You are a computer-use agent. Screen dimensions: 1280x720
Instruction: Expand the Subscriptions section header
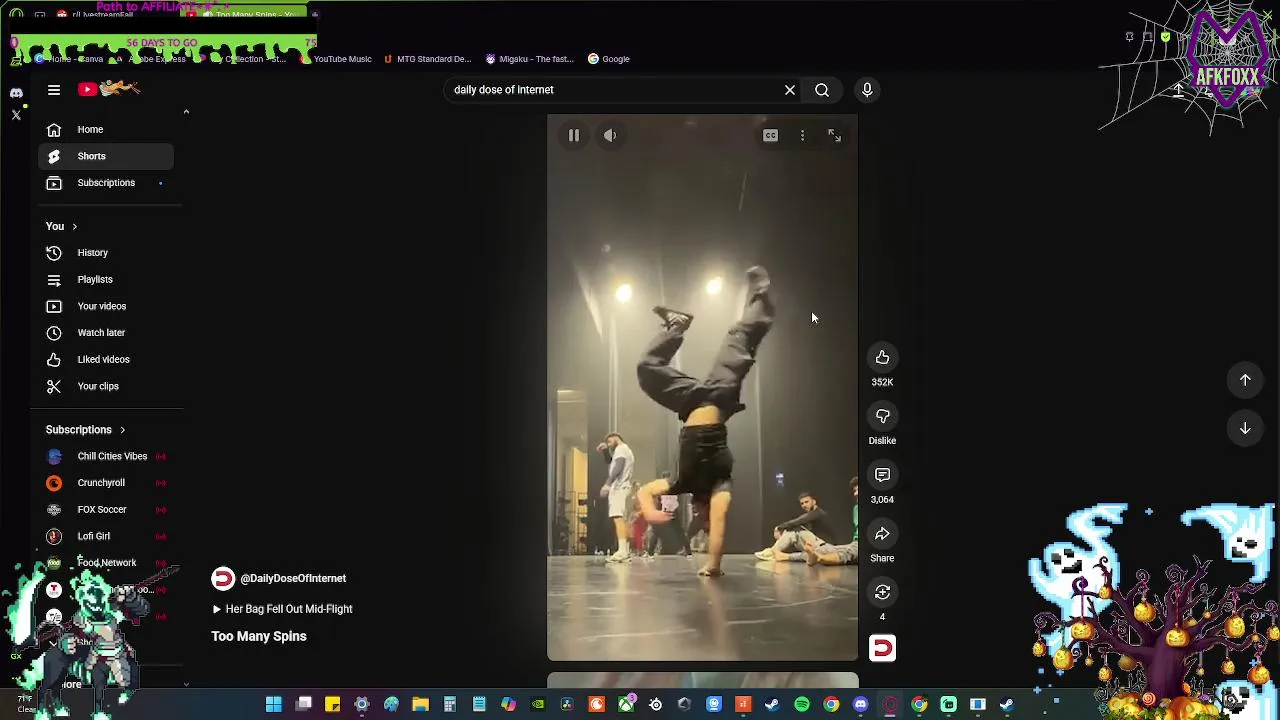coord(86,430)
